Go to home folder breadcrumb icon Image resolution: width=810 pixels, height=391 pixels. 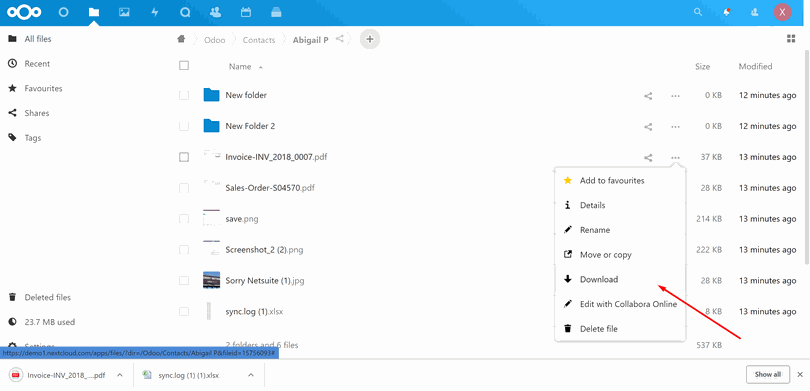(181, 39)
